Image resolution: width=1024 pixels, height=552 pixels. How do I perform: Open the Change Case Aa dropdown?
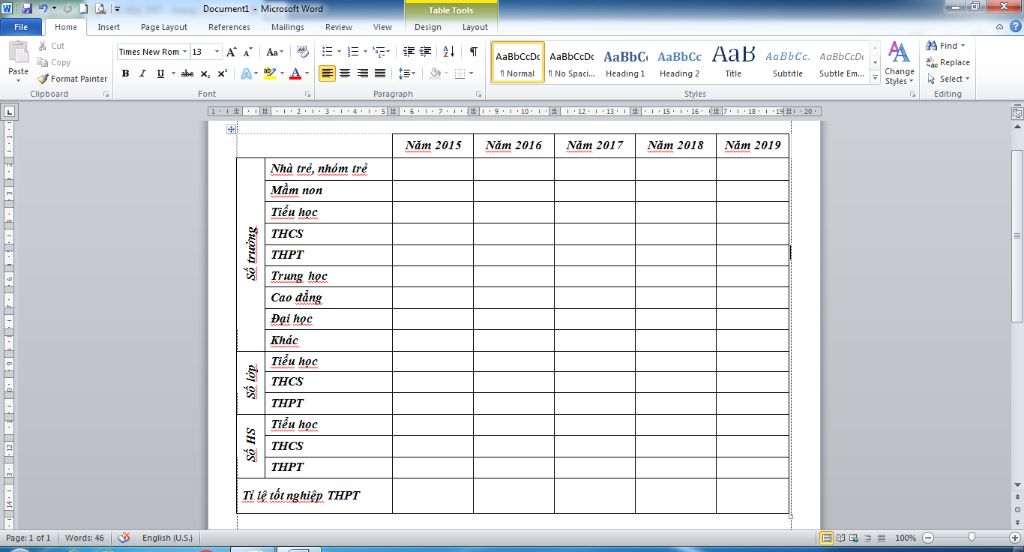[274, 52]
